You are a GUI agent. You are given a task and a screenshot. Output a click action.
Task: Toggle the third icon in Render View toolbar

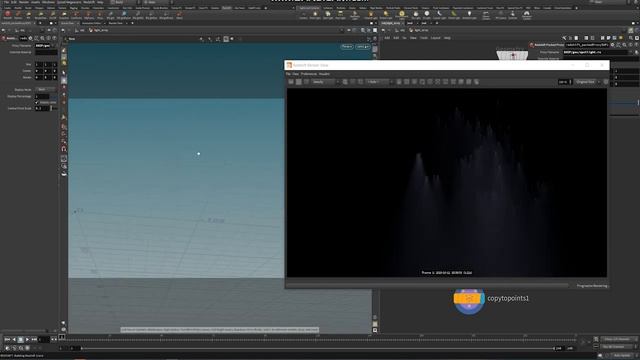click(306, 82)
